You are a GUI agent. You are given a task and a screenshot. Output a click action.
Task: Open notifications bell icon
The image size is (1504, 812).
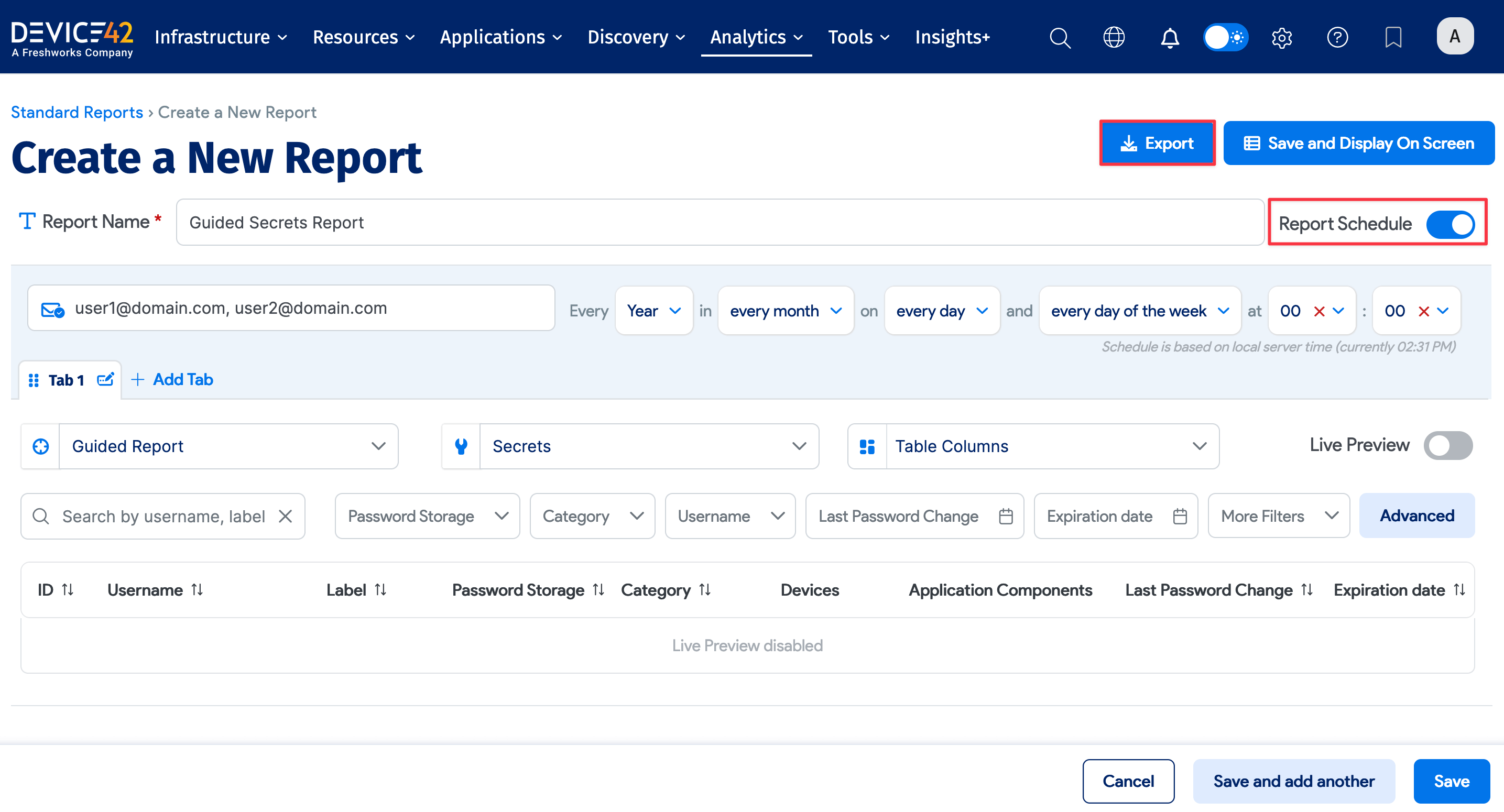coord(1170,37)
